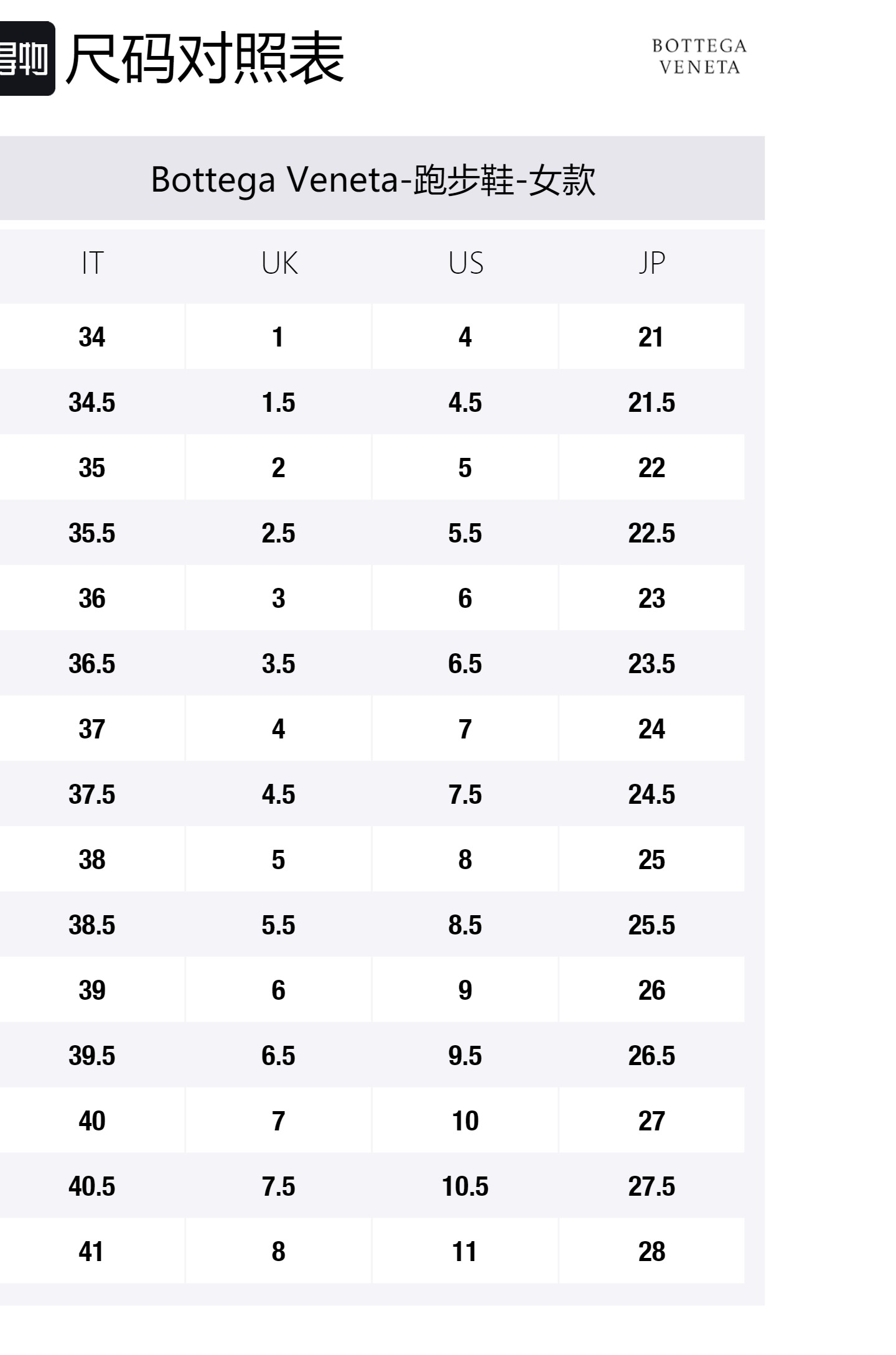
Task: Click the IT size 38 cell
Action: [92, 860]
